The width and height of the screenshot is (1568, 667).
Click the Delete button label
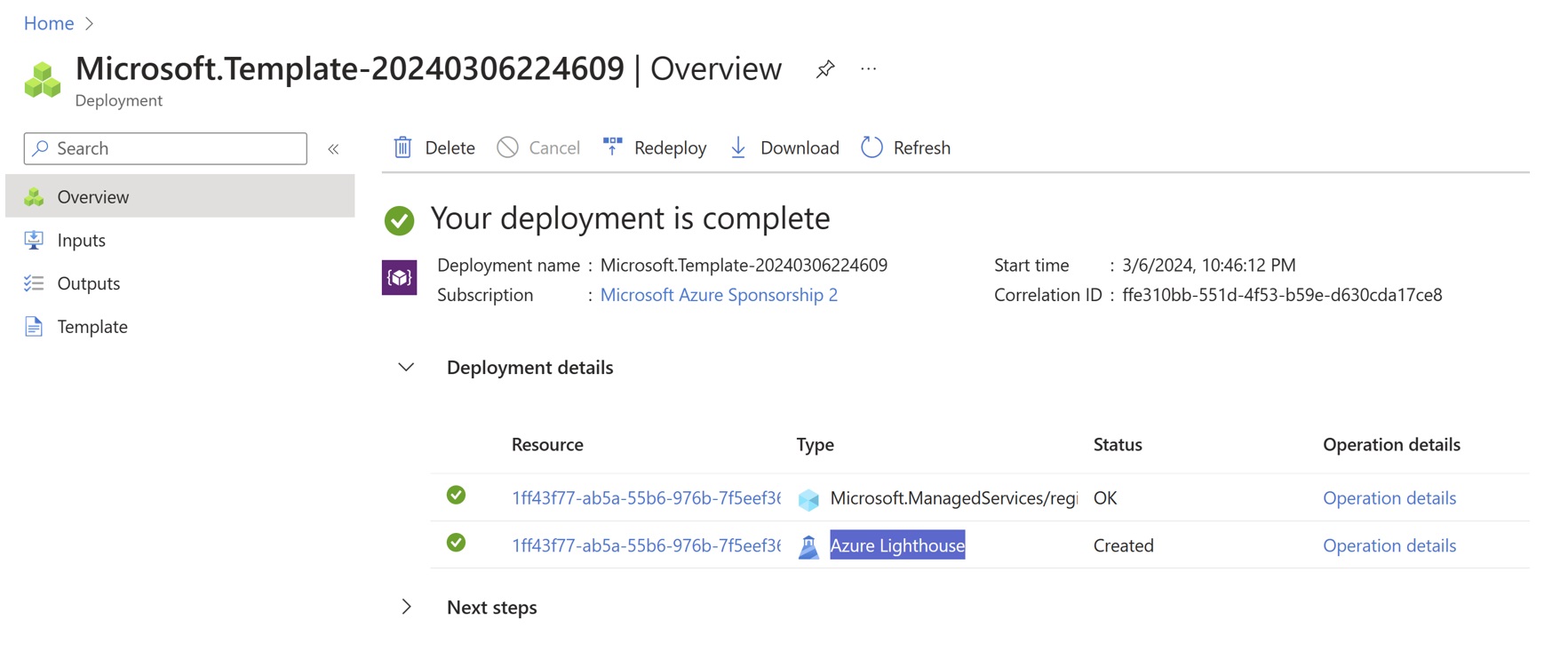pyautogui.click(x=450, y=147)
